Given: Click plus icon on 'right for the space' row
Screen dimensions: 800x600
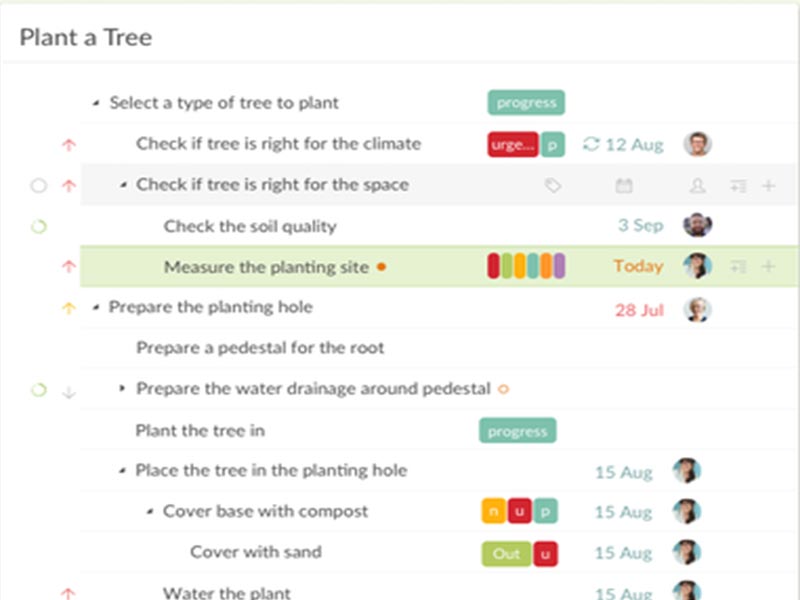Looking at the screenshot, I should point(768,185).
